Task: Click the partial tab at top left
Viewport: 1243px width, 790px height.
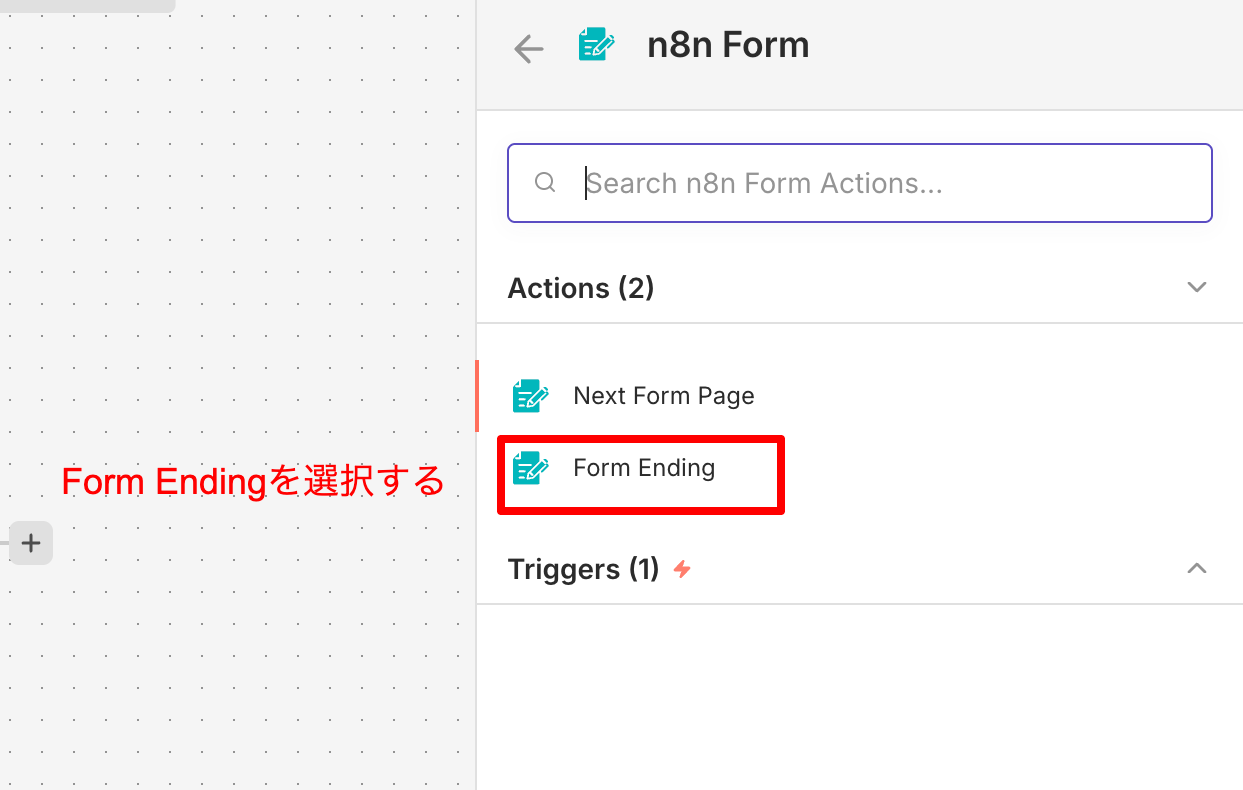Action: (x=85, y=4)
